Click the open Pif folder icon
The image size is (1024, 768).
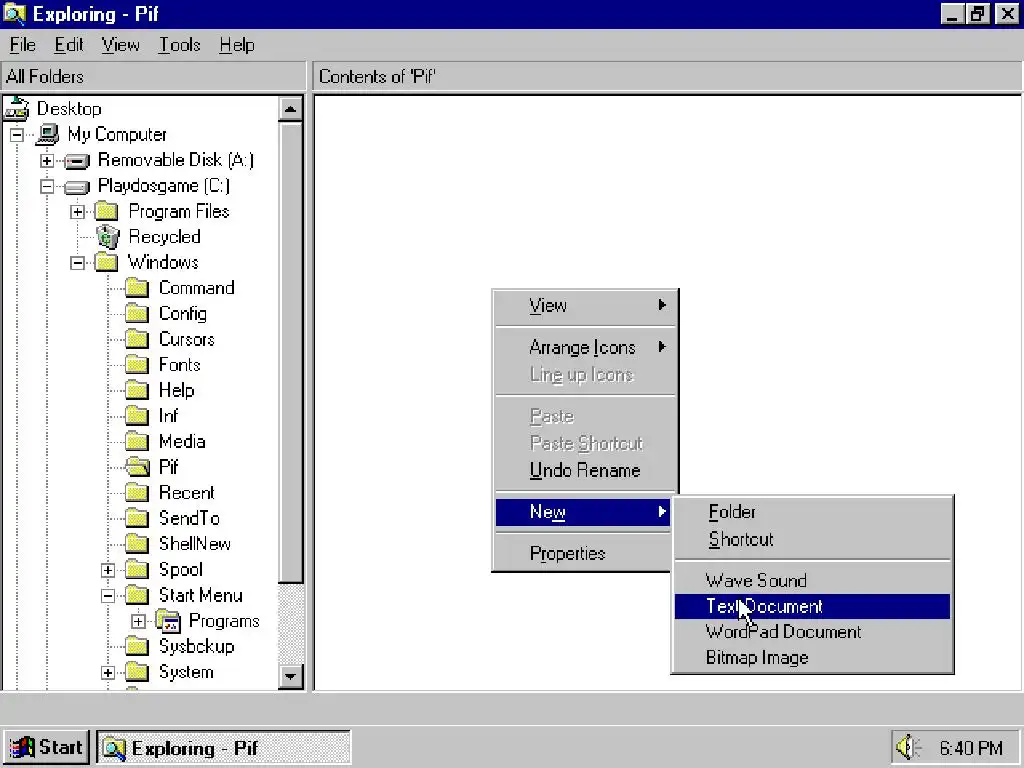137,467
